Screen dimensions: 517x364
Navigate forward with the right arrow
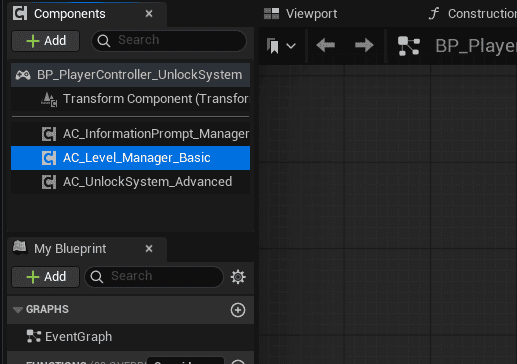click(x=364, y=45)
